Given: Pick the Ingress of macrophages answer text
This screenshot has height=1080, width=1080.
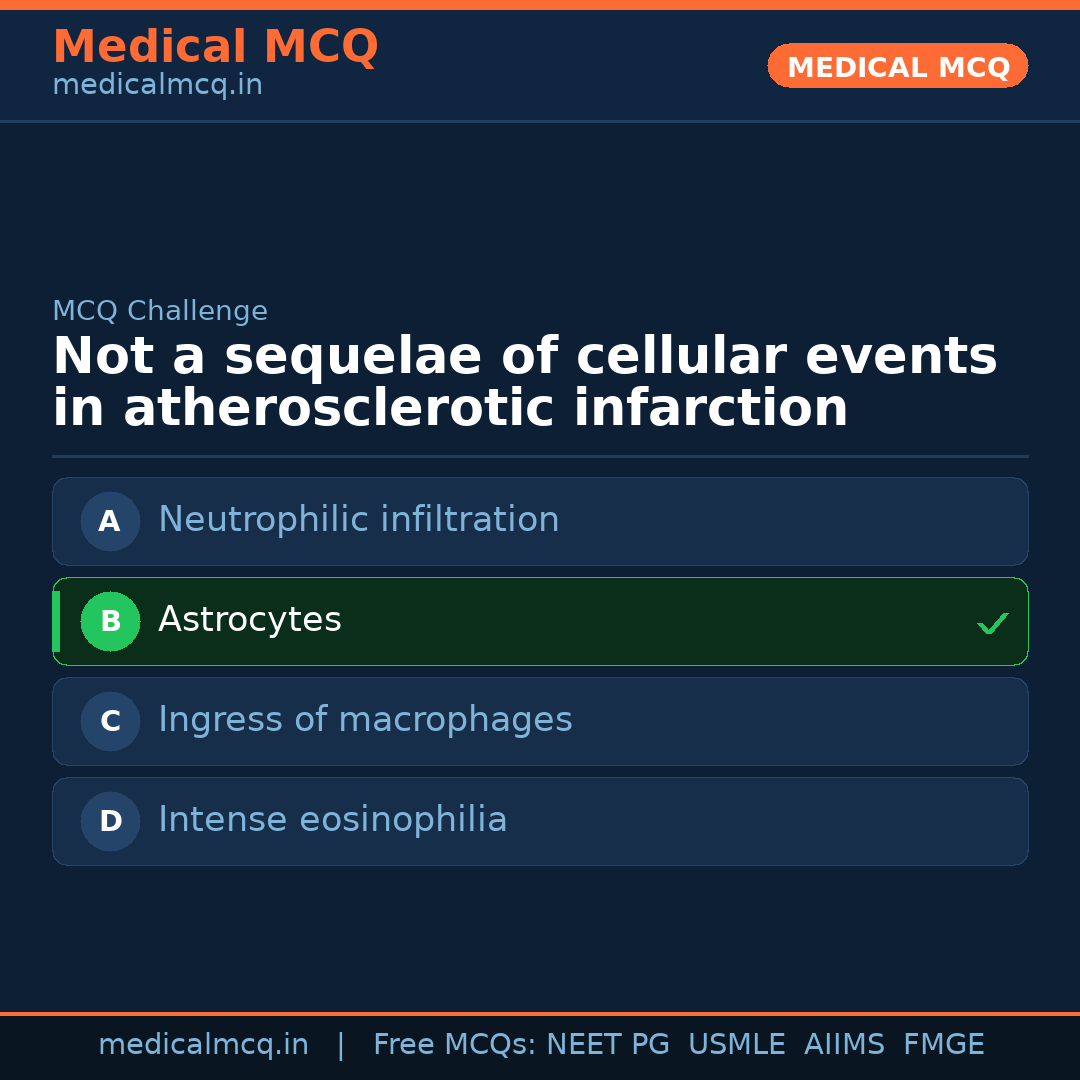Looking at the screenshot, I should [365, 720].
